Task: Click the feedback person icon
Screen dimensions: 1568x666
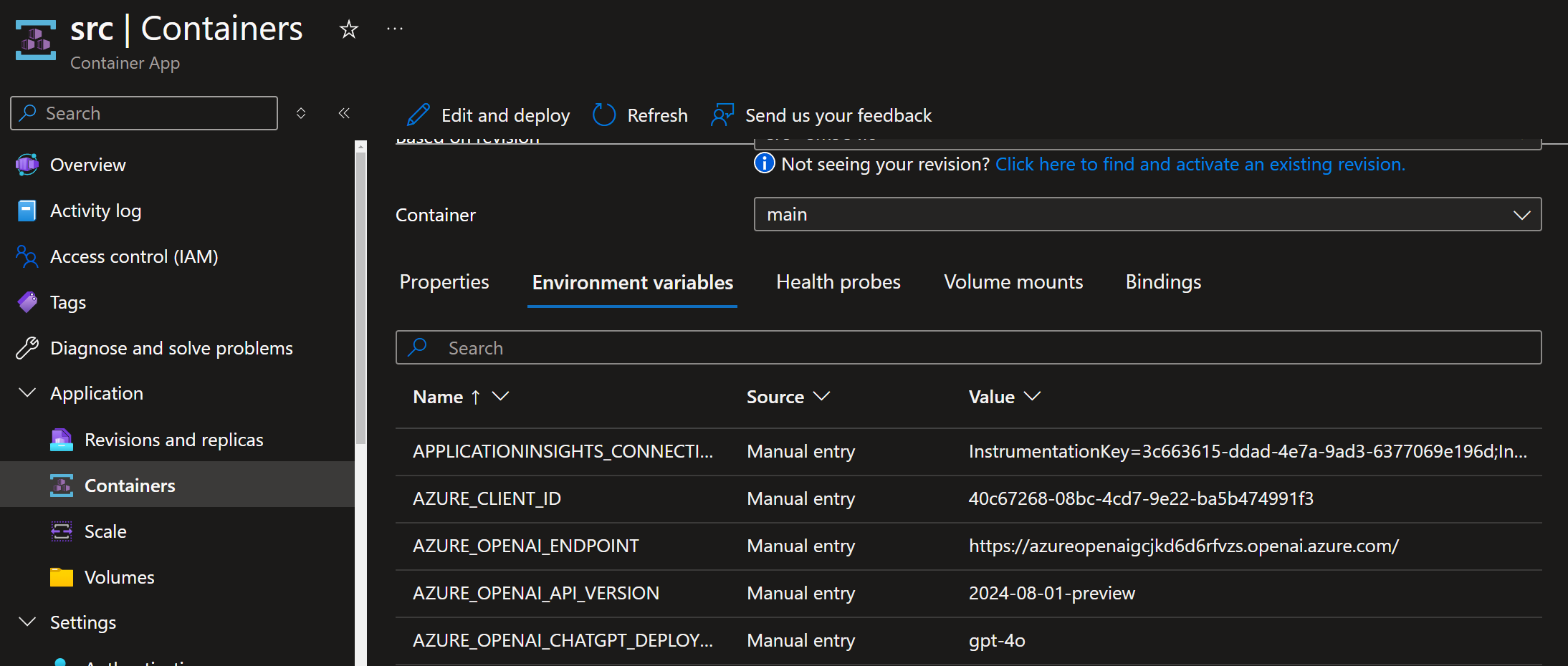Action: tap(722, 115)
